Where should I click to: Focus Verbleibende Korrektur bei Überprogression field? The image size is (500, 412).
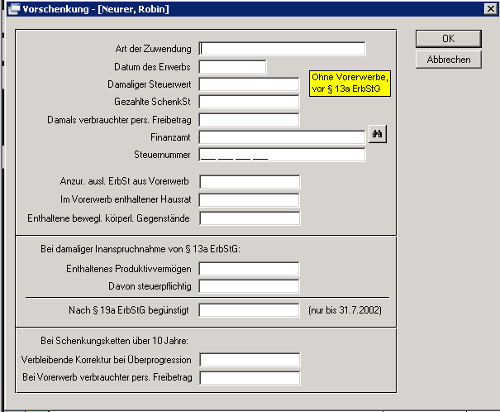click(250, 360)
